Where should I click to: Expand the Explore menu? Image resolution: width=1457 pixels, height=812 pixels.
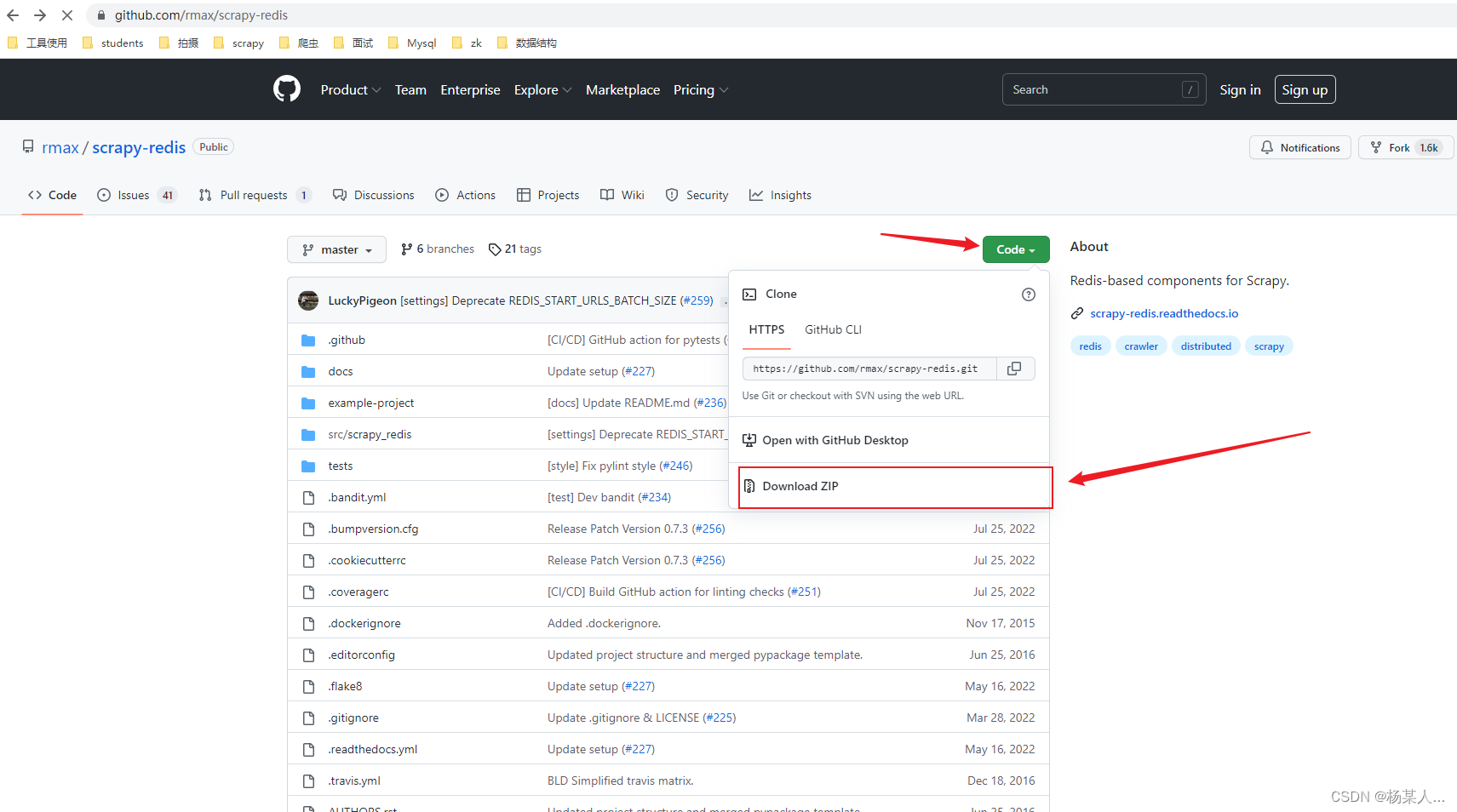[543, 89]
